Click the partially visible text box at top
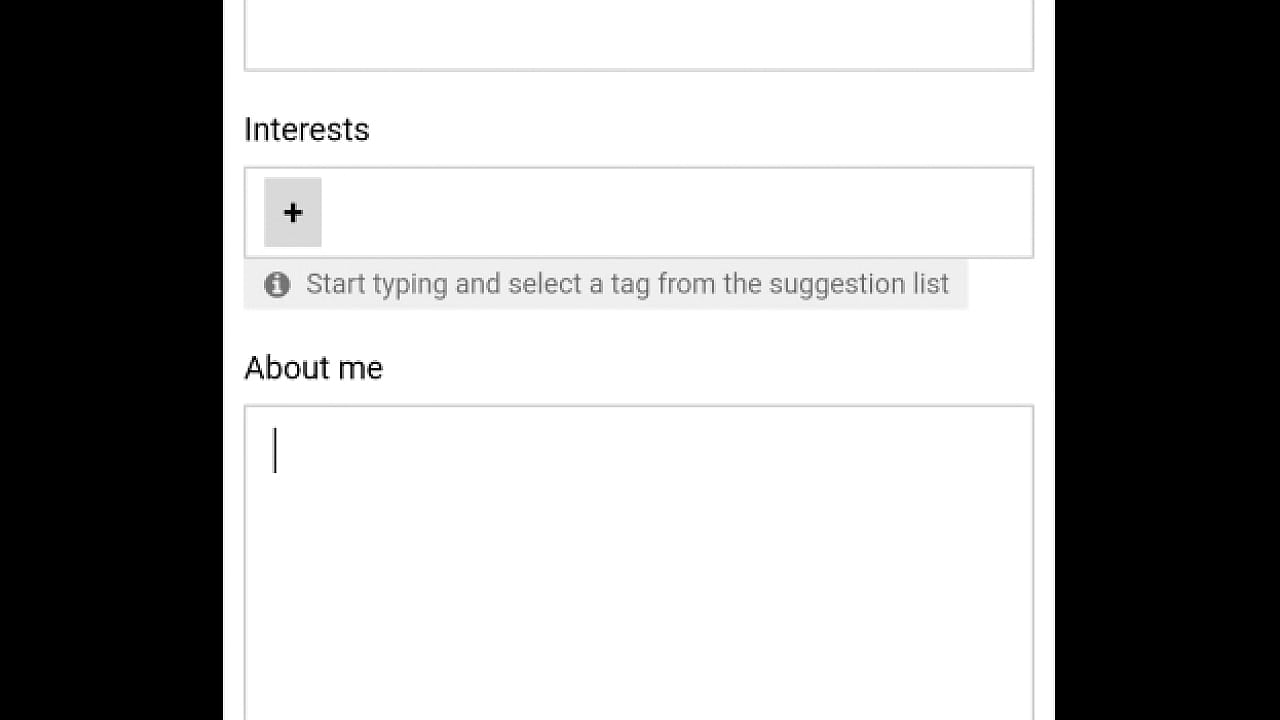The width and height of the screenshot is (1280, 720). pyautogui.click(x=638, y=35)
